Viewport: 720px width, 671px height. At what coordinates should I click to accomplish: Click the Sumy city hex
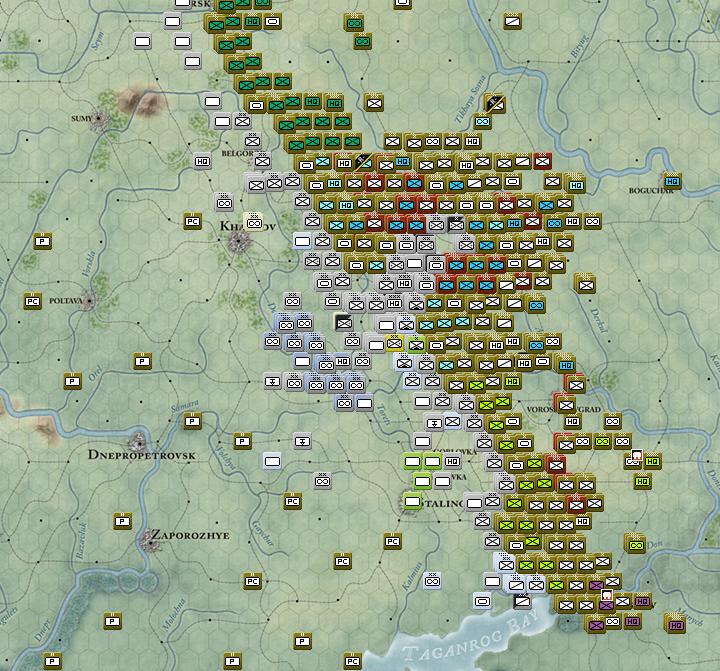tap(99, 120)
